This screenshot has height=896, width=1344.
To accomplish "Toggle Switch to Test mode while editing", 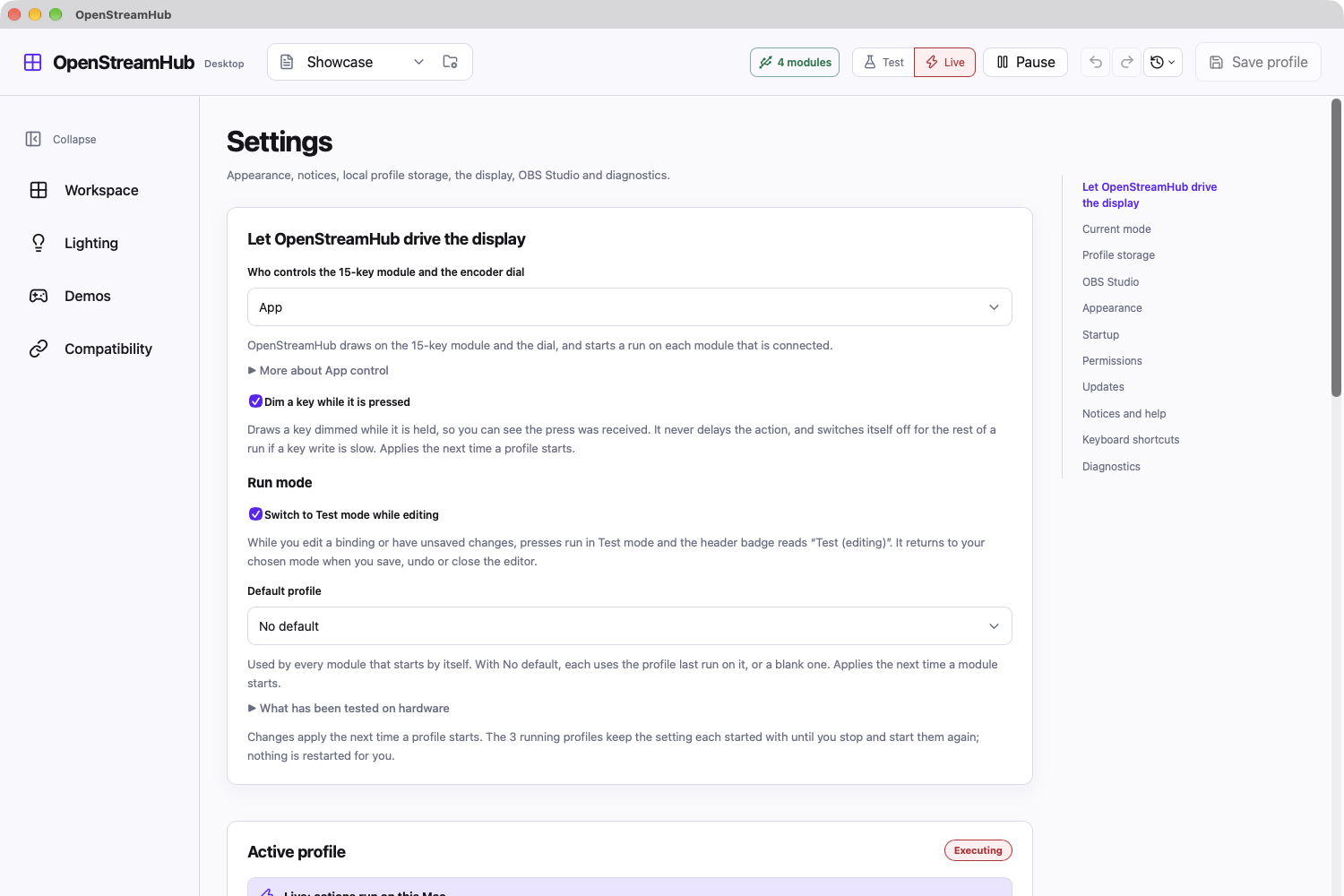I will point(255,514).
